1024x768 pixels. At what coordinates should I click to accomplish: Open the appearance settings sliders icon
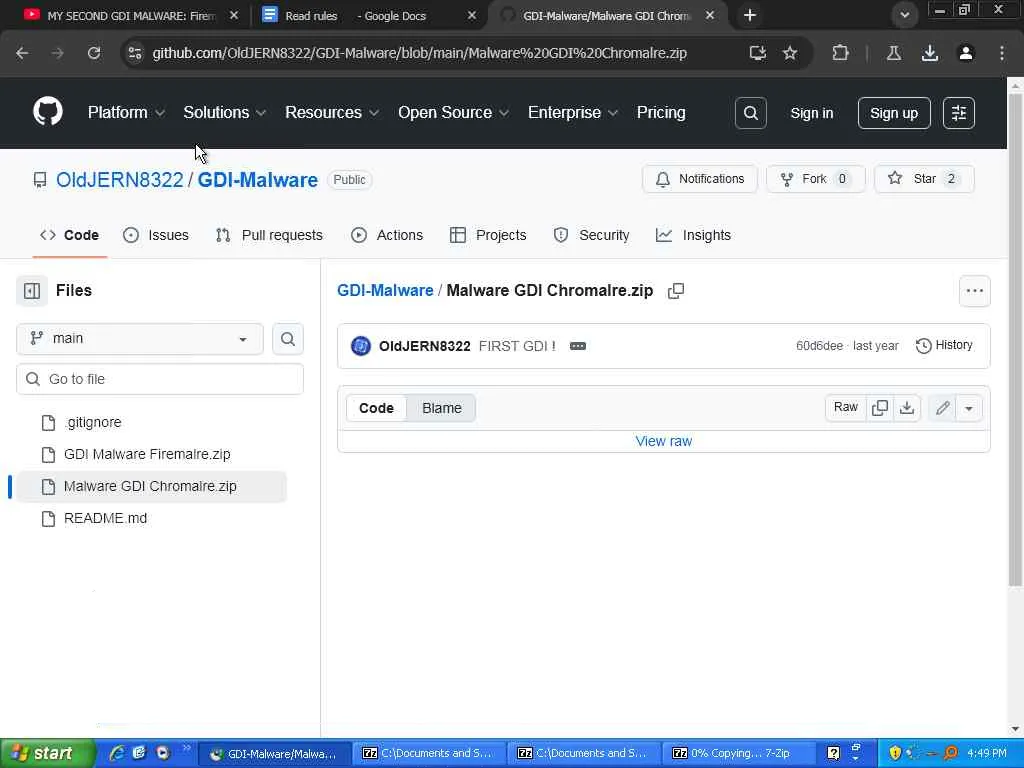coord(959,113)
